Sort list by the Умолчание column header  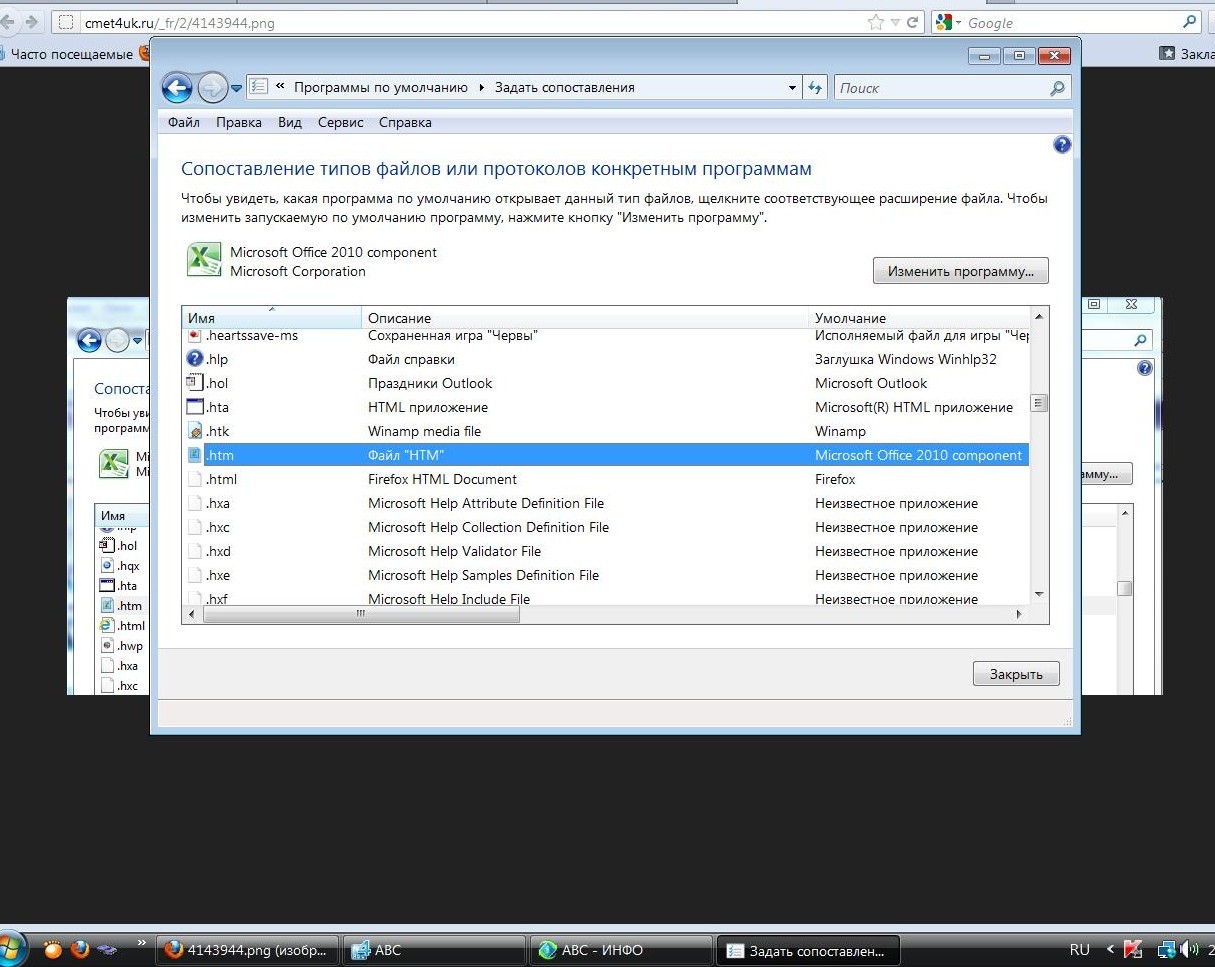point(918,318)
